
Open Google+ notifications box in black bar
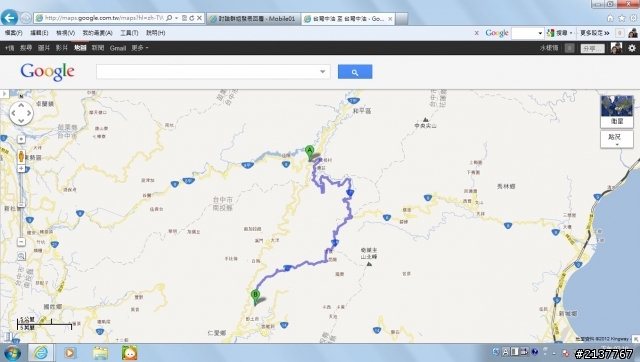tap(569, 48)
